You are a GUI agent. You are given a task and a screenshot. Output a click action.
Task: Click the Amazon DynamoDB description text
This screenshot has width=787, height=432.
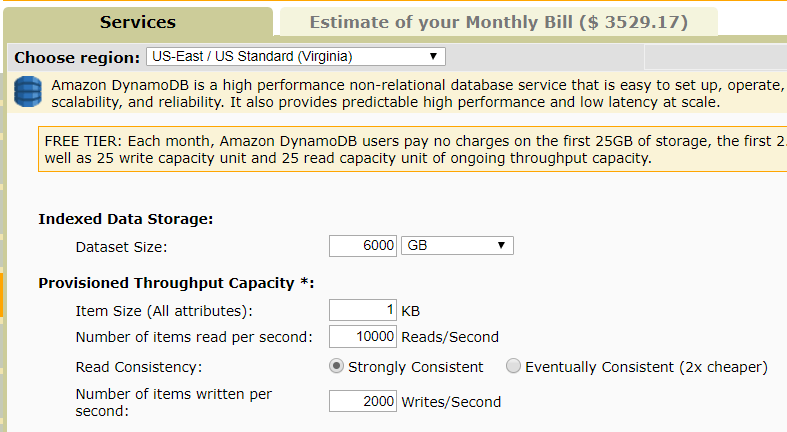coord(418,93)
